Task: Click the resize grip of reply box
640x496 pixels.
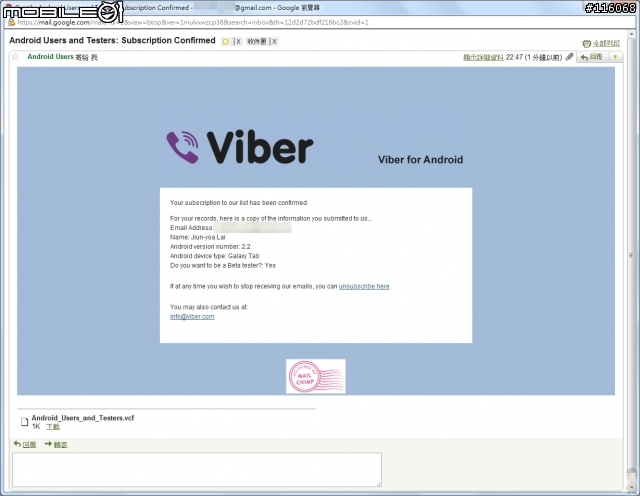Action: pyautogui.click(x=379, y=484)
